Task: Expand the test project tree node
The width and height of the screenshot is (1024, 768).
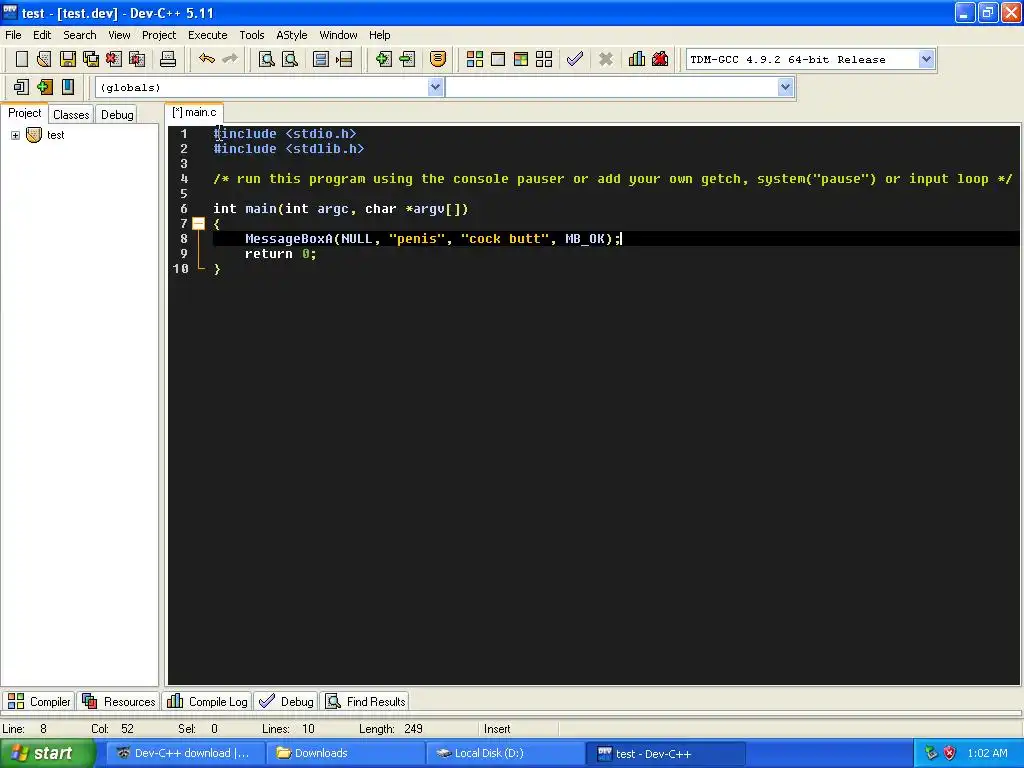Action: click(x=15, y=135)
